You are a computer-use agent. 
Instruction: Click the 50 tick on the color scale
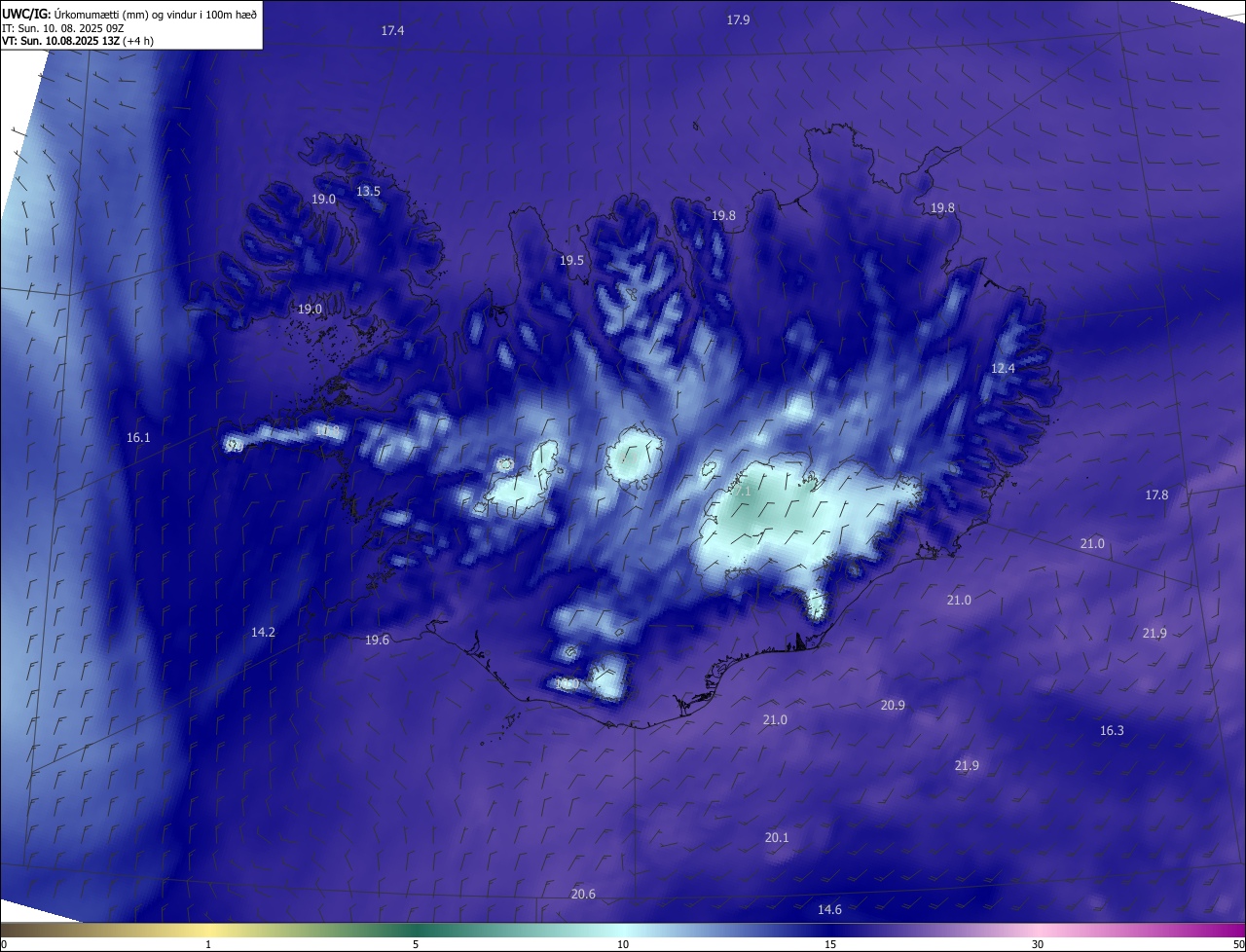(x=1238, y=945)
